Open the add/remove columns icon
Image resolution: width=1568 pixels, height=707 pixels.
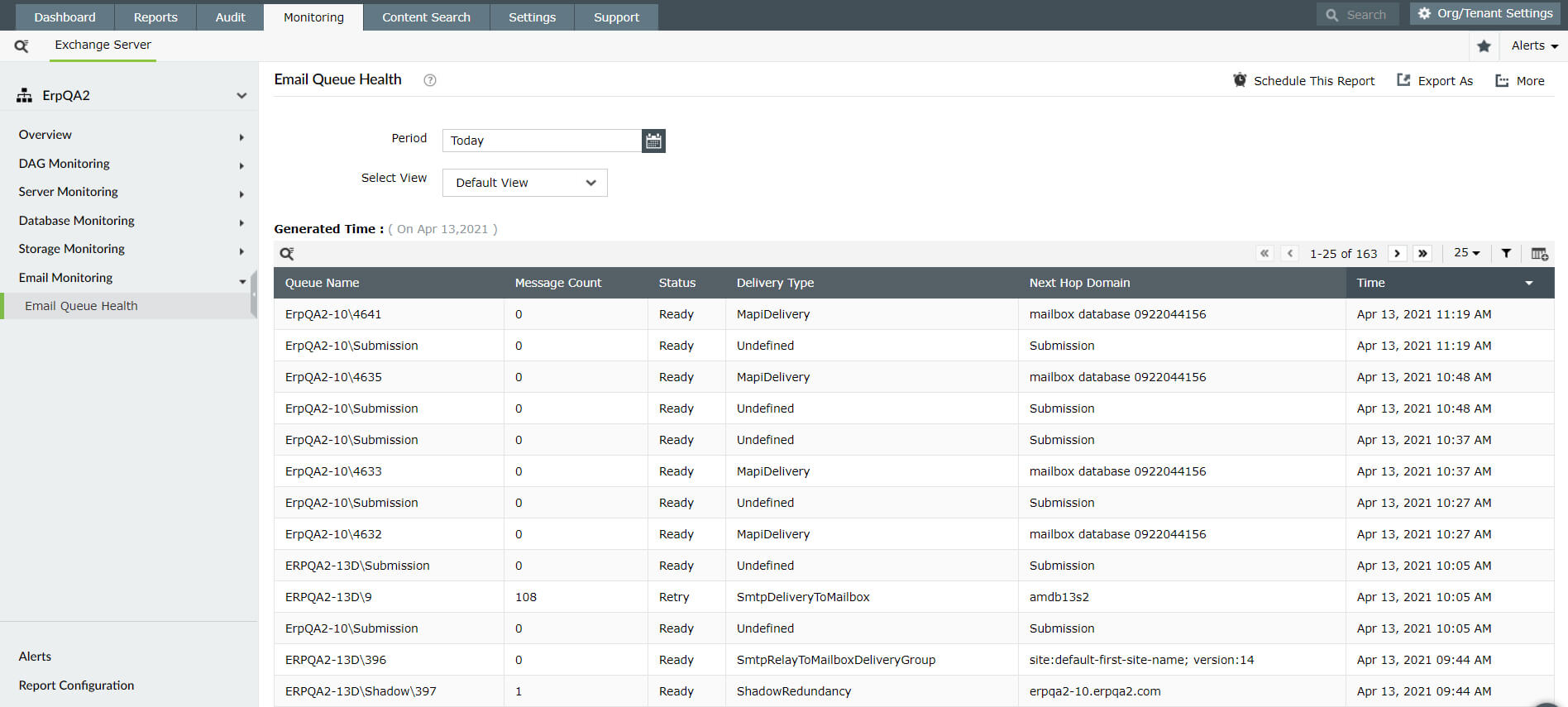tap(1539, 254)
